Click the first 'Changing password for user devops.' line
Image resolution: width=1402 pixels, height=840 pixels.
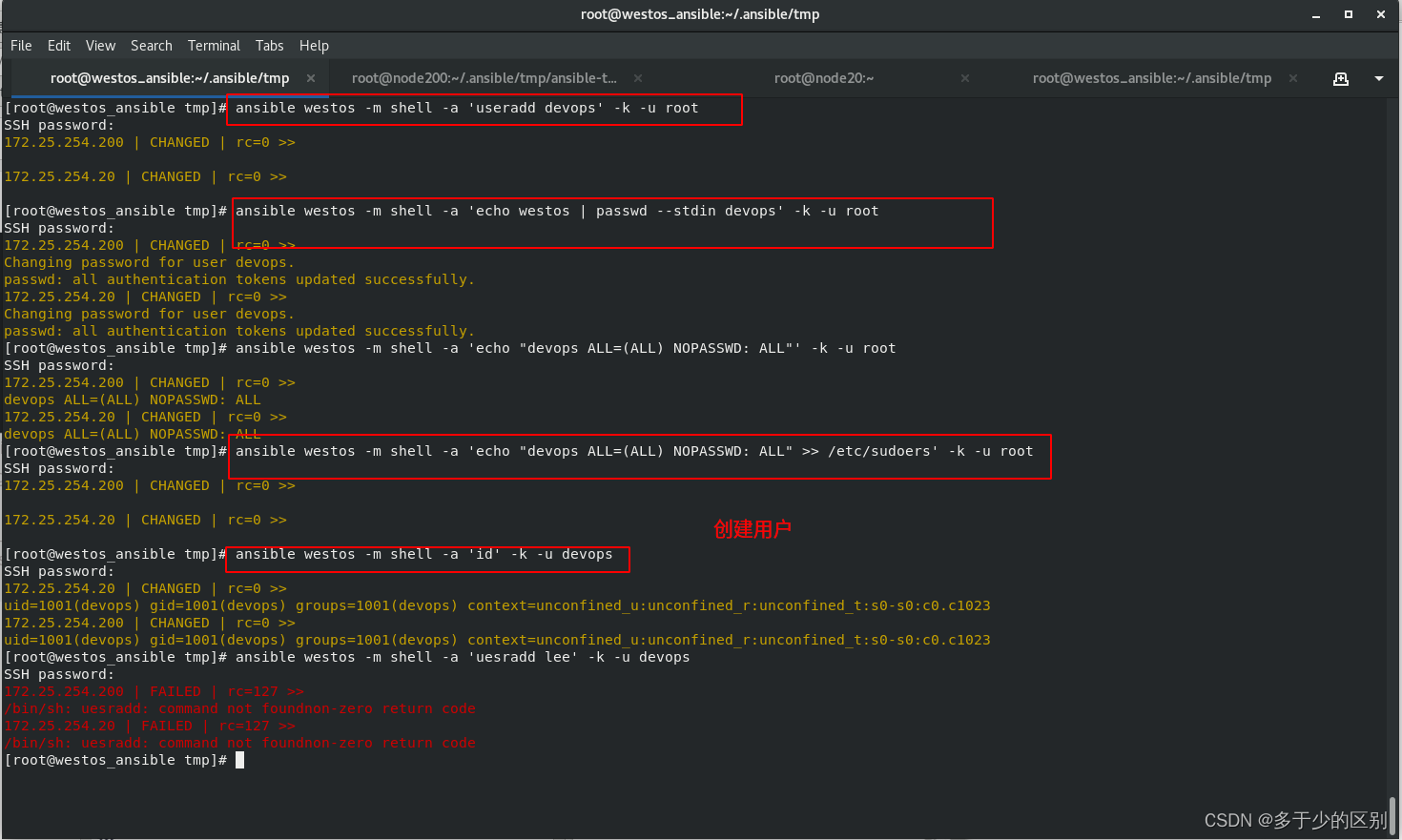[x=149, y=262]
